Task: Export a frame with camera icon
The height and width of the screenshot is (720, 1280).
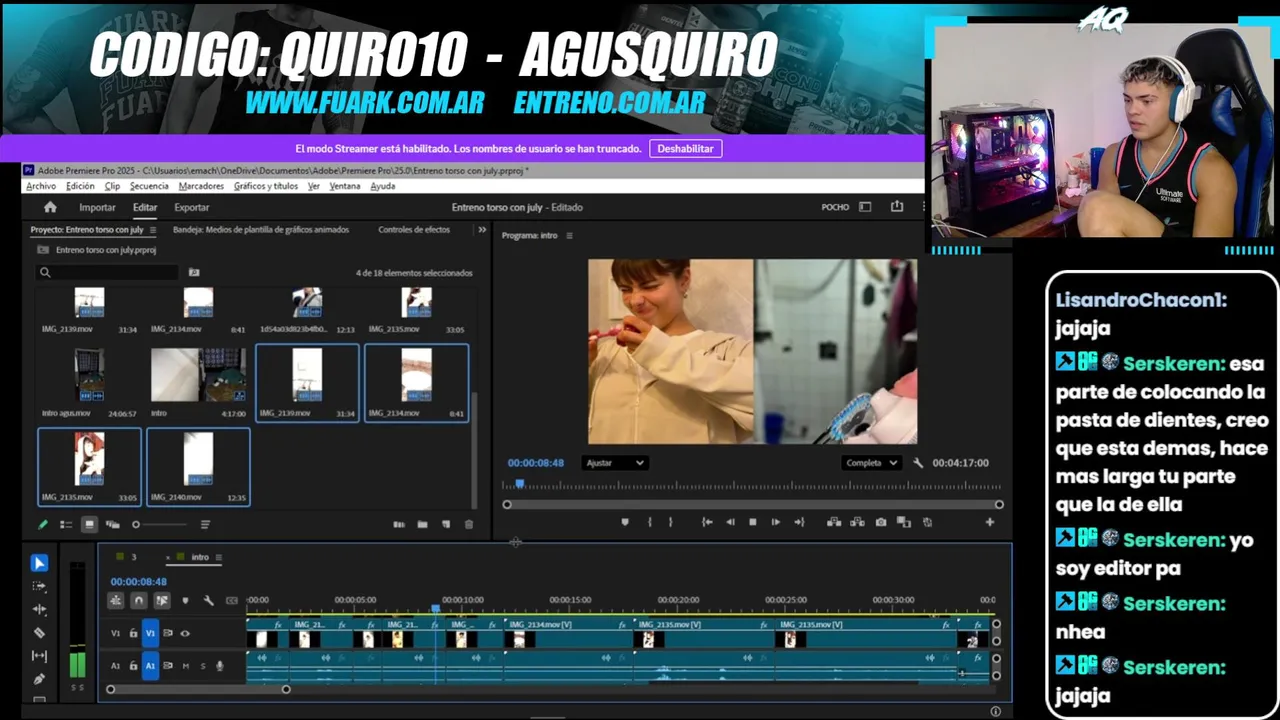Action: (x=881, y=522)
